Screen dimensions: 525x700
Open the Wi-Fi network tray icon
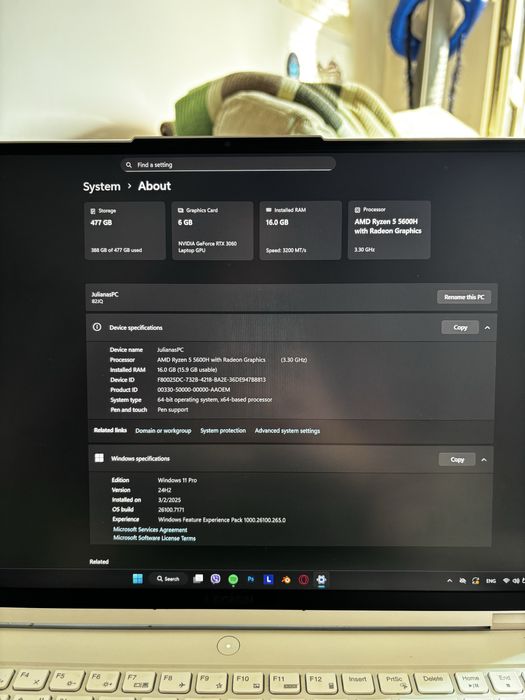tap(506, 581)
